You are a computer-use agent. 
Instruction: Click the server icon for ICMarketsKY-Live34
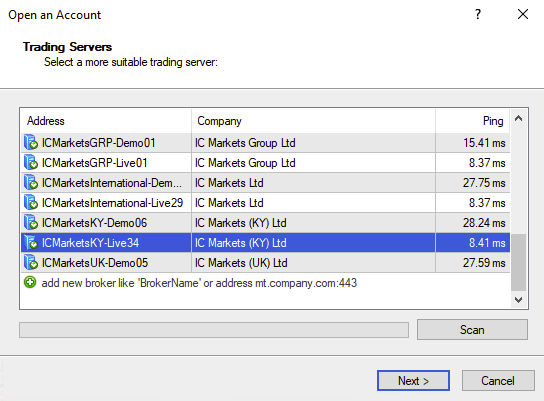(31, 242)
